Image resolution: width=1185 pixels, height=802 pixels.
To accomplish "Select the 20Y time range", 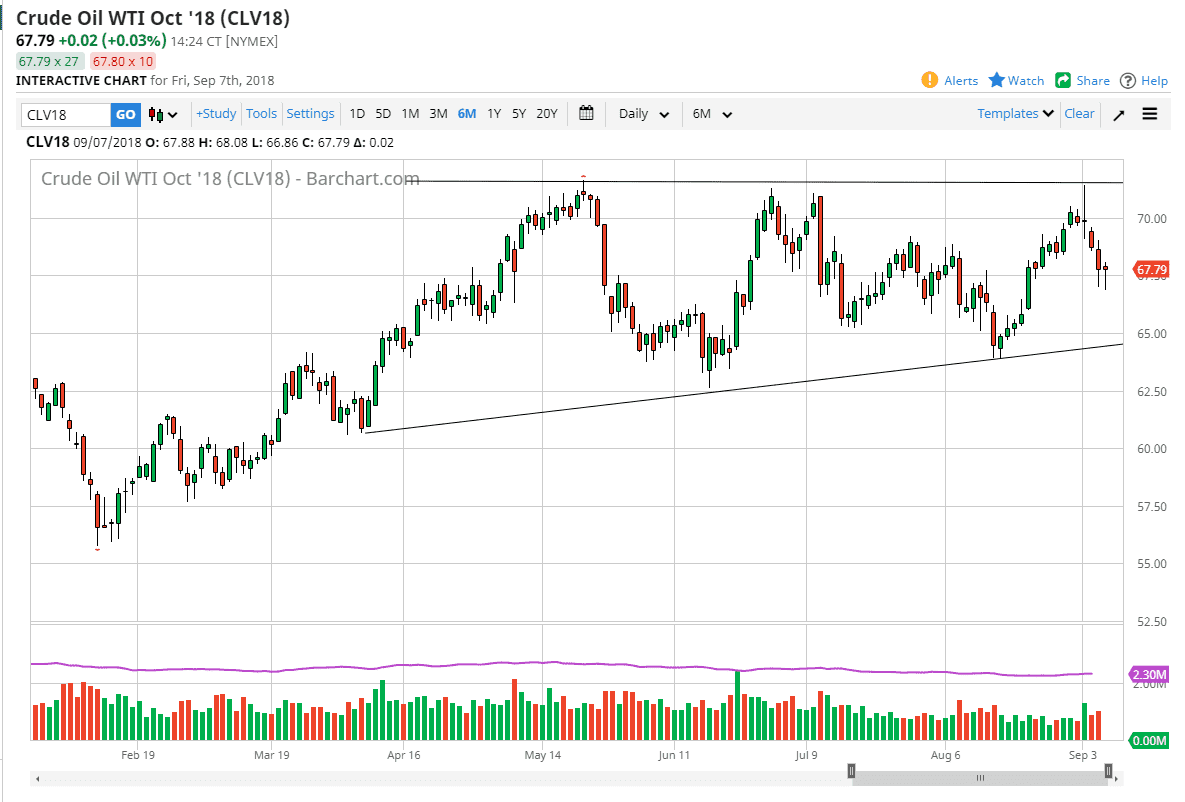I will point(546,113).
